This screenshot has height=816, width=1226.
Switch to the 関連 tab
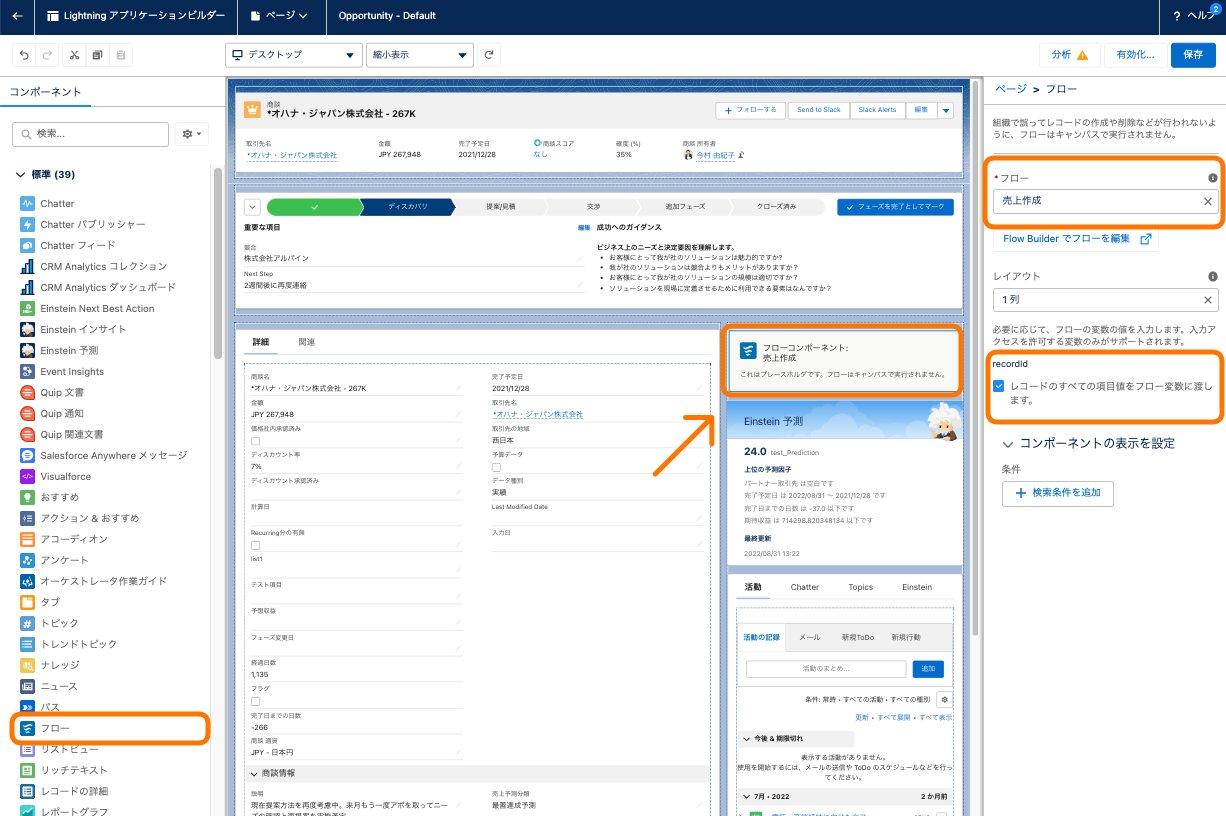coord(306,342)
